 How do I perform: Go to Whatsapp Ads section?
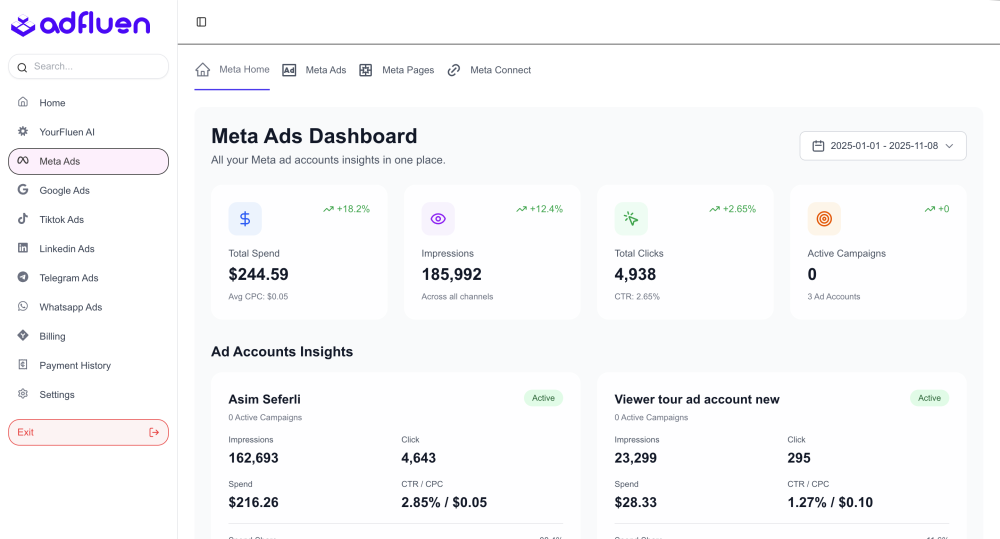[x=70, y=307]
